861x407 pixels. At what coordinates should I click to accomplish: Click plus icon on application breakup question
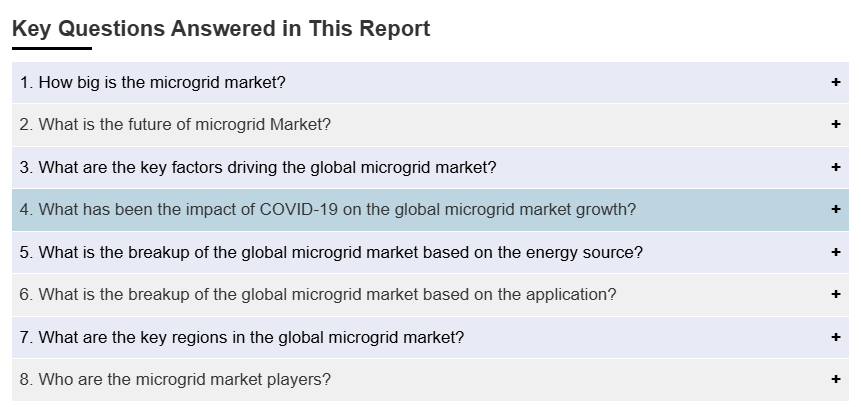click(835, 295)
